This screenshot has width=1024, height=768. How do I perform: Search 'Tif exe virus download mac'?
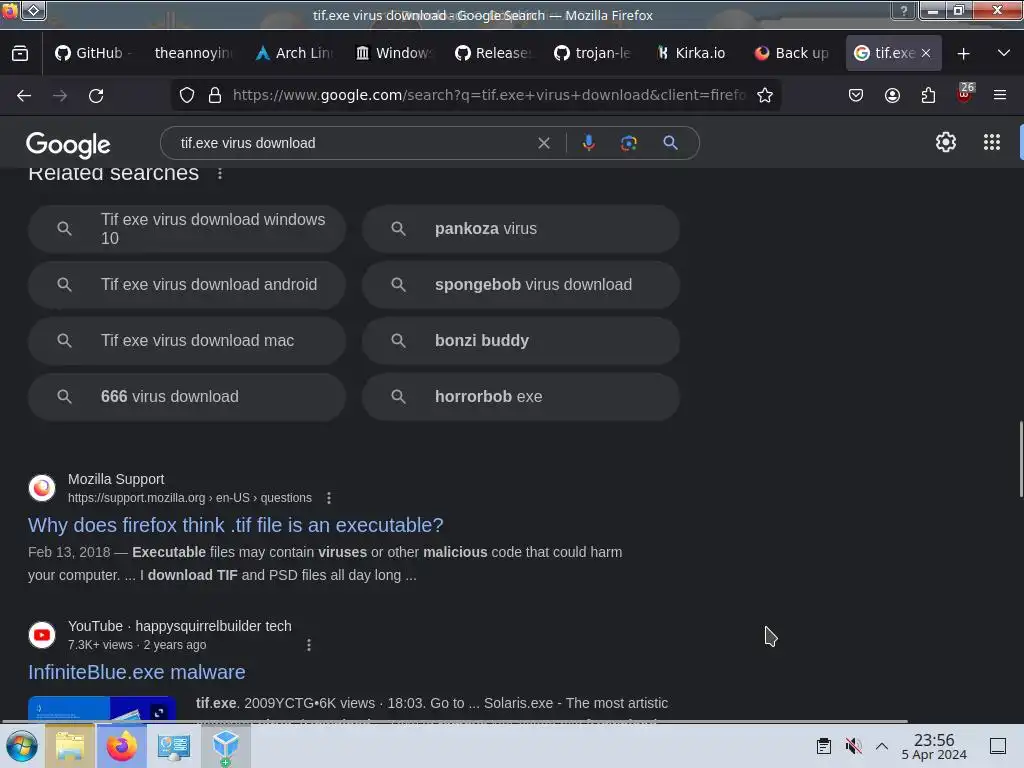point(187,341)
